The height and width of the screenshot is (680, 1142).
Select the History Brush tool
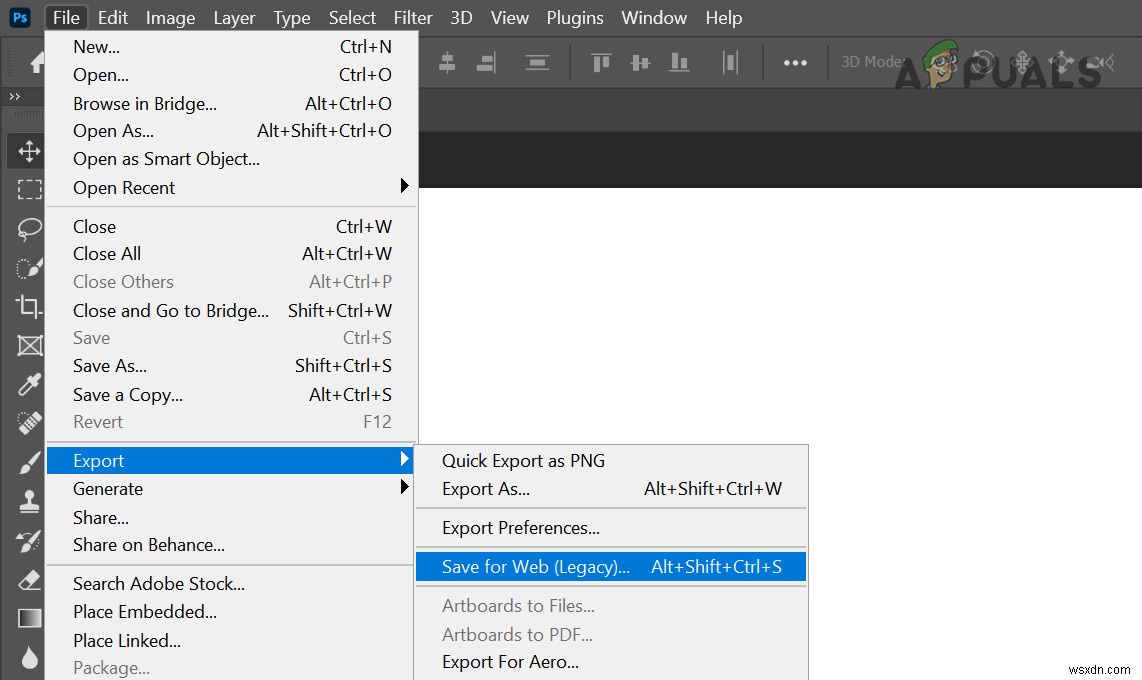pyautogui.click(x=29, y=541)
